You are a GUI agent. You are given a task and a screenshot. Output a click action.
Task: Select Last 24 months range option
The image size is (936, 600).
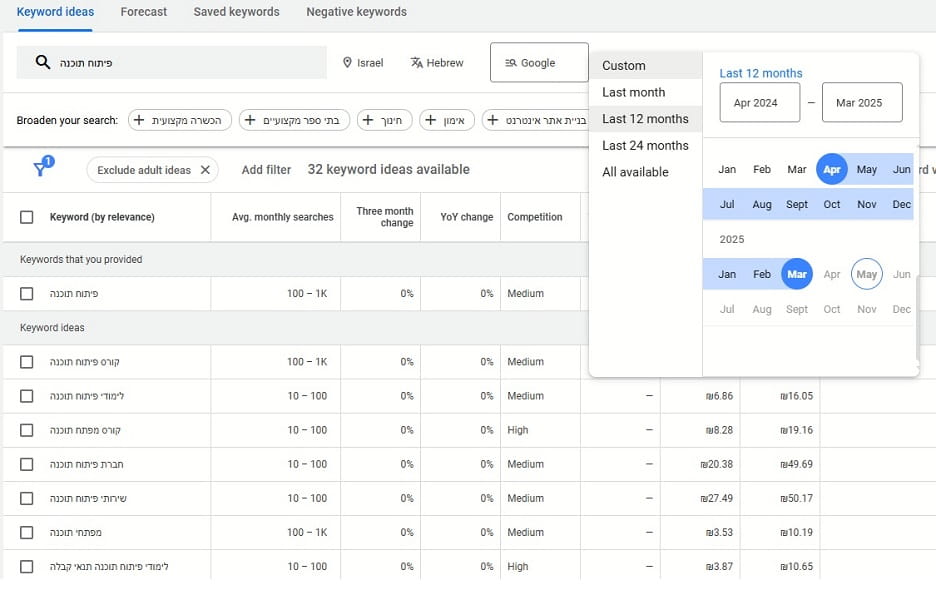(x=645, y=146)
